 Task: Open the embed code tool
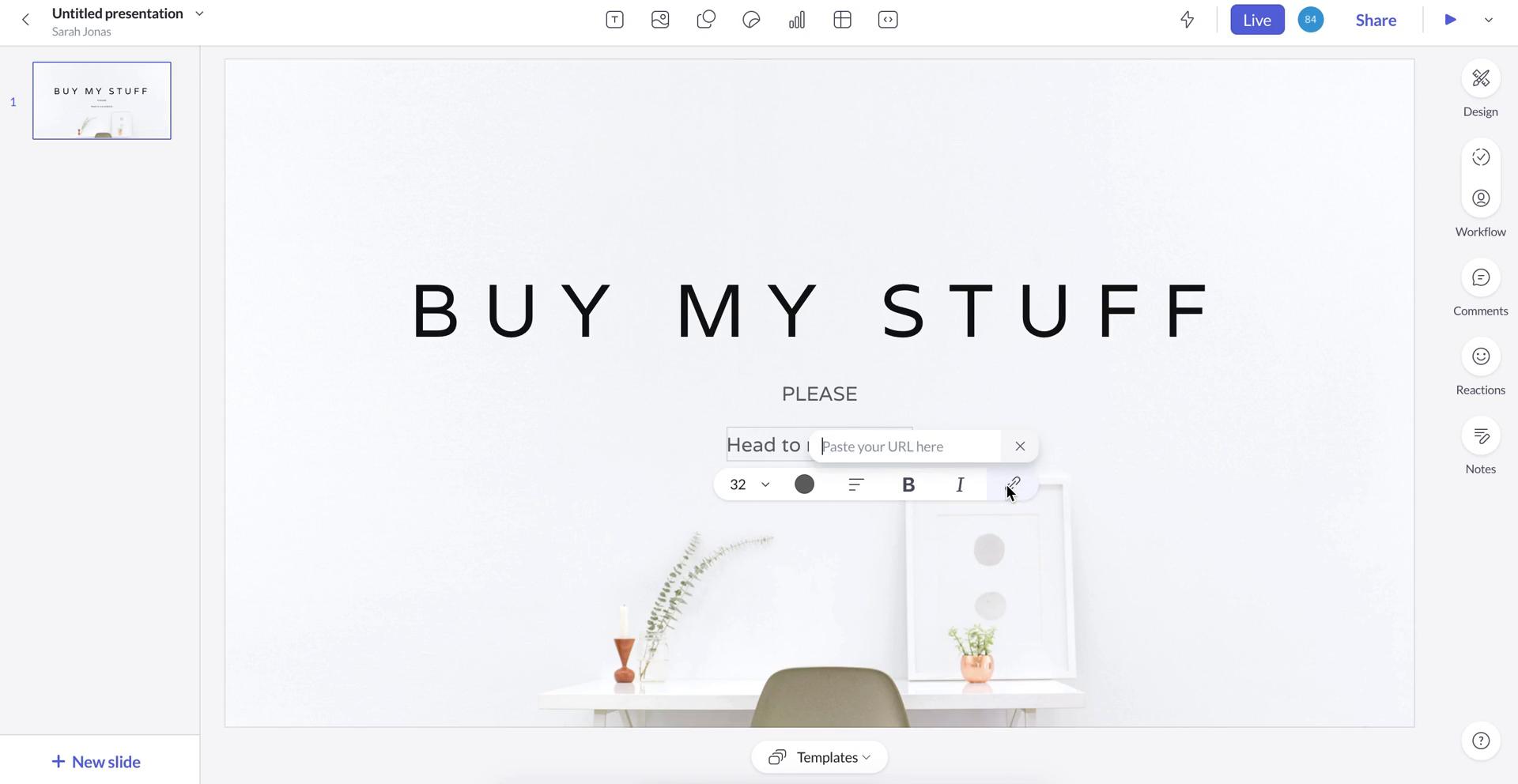(888, 20)
